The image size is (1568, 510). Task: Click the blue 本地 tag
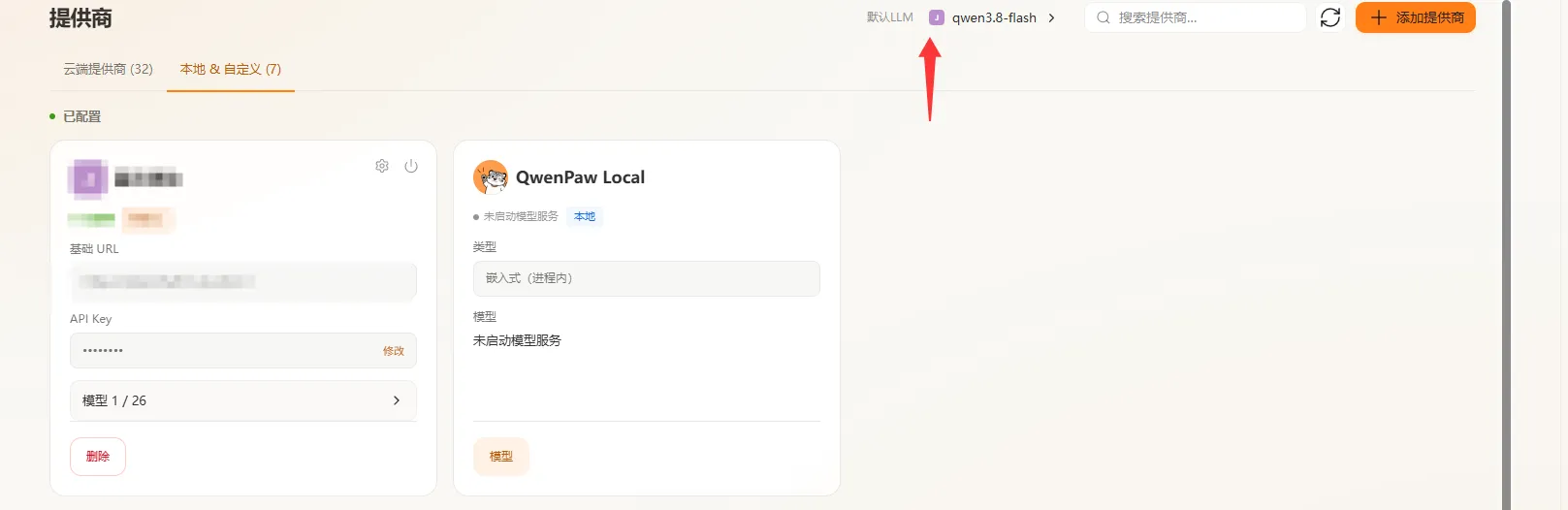[585, 216]
